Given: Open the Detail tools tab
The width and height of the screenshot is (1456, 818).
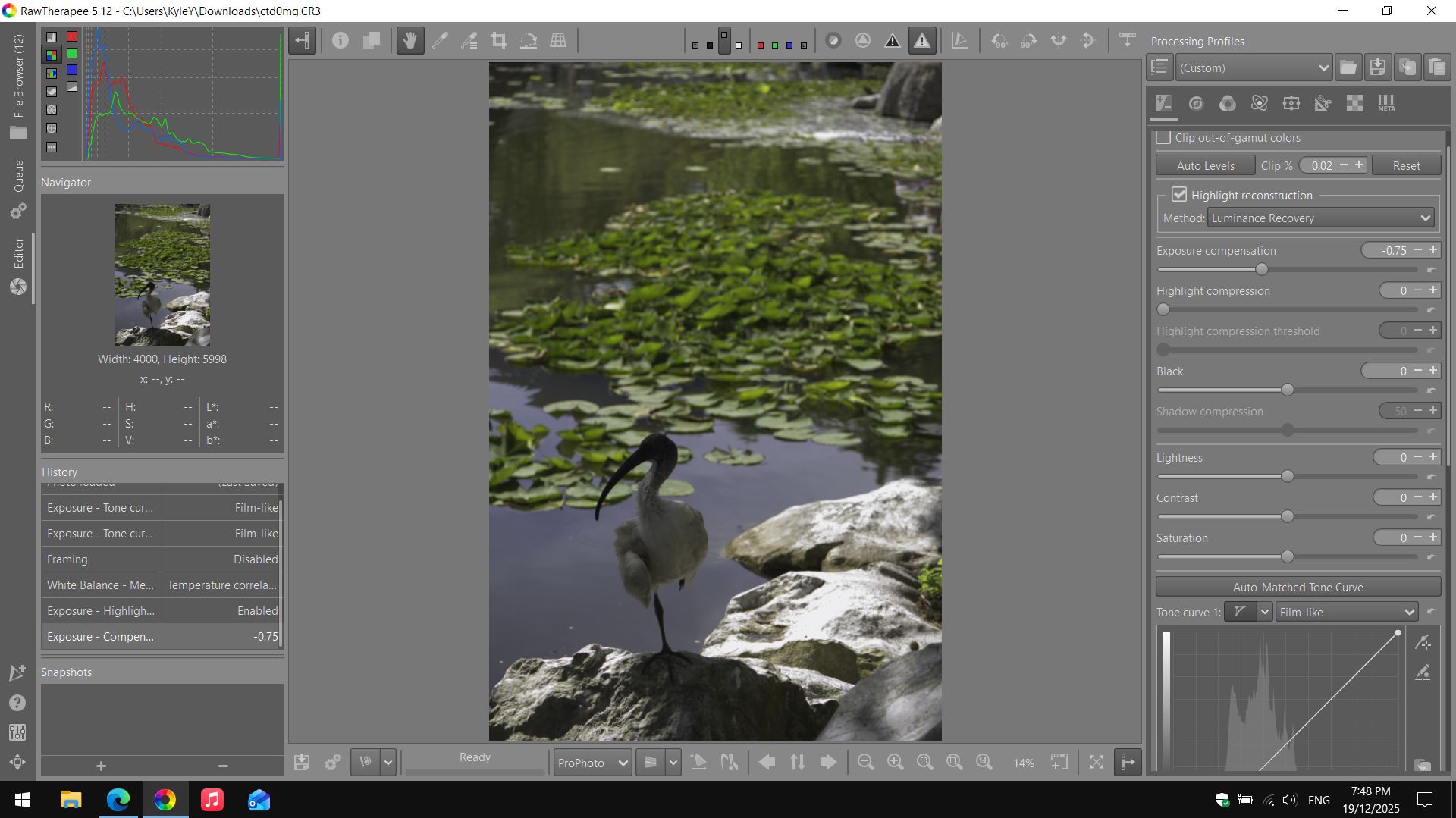Looking at the screenshot, I should pyautogui.click(x=1196, y=104).
